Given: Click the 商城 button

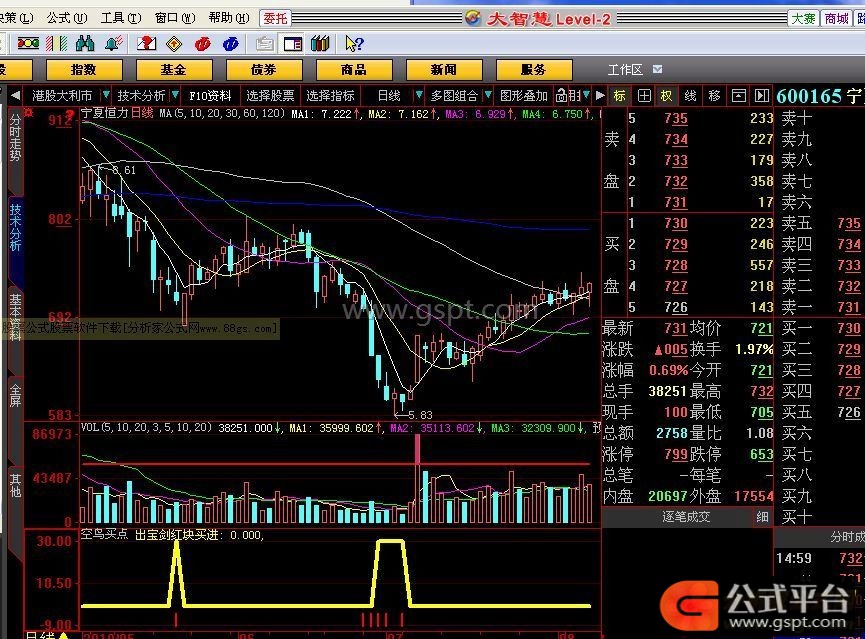Looking at the screenshot, I should click(x=836, y=19).
